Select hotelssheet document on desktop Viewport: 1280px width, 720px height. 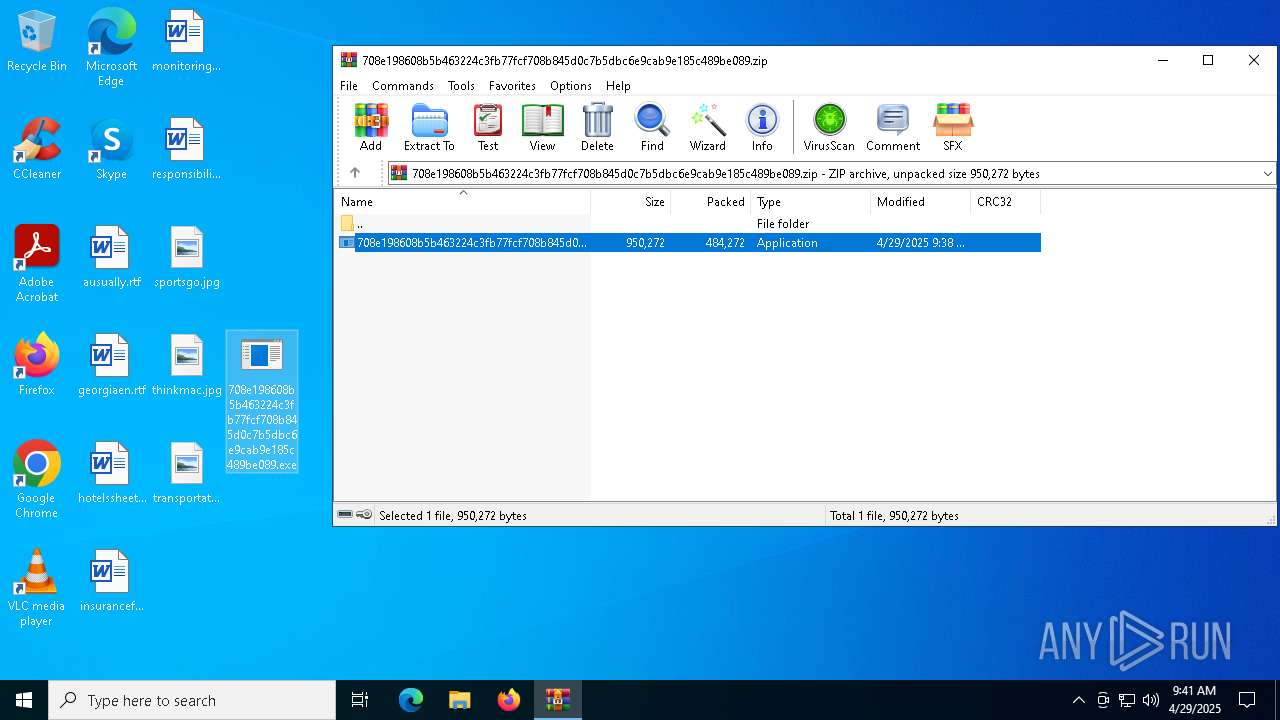coord(111,473)
